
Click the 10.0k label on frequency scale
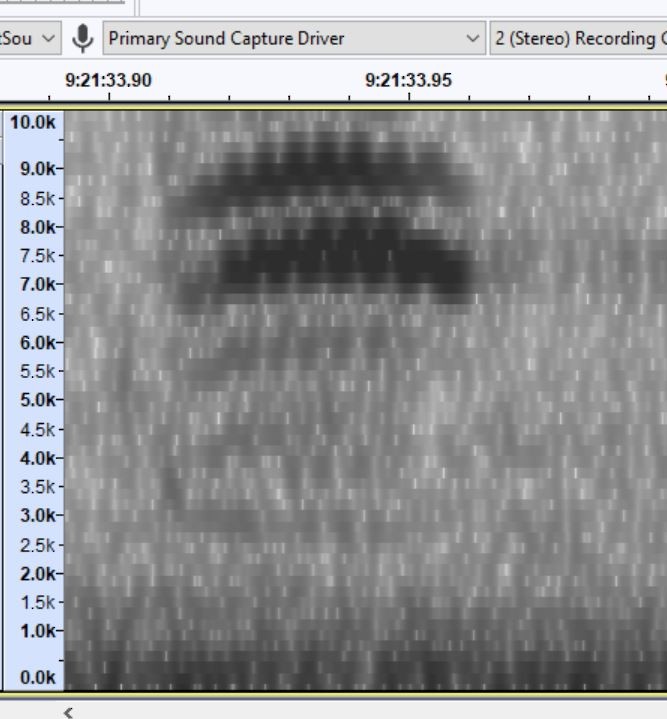pyautogui.click(x=33, y=123)
